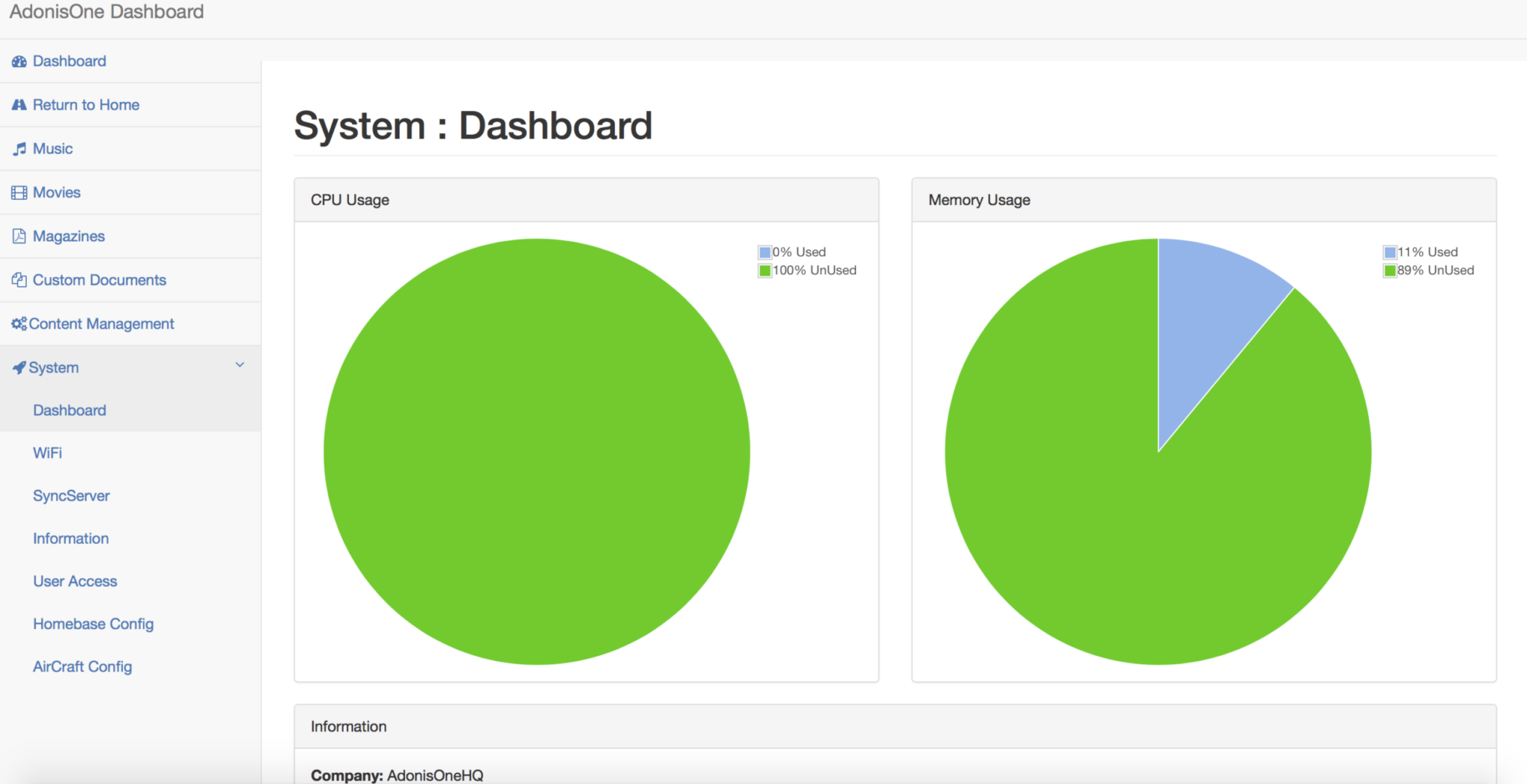This screenshot has width=1527, height=784.
Task: Click the '100% UnUsed' legend text
Action: [814, 271]
